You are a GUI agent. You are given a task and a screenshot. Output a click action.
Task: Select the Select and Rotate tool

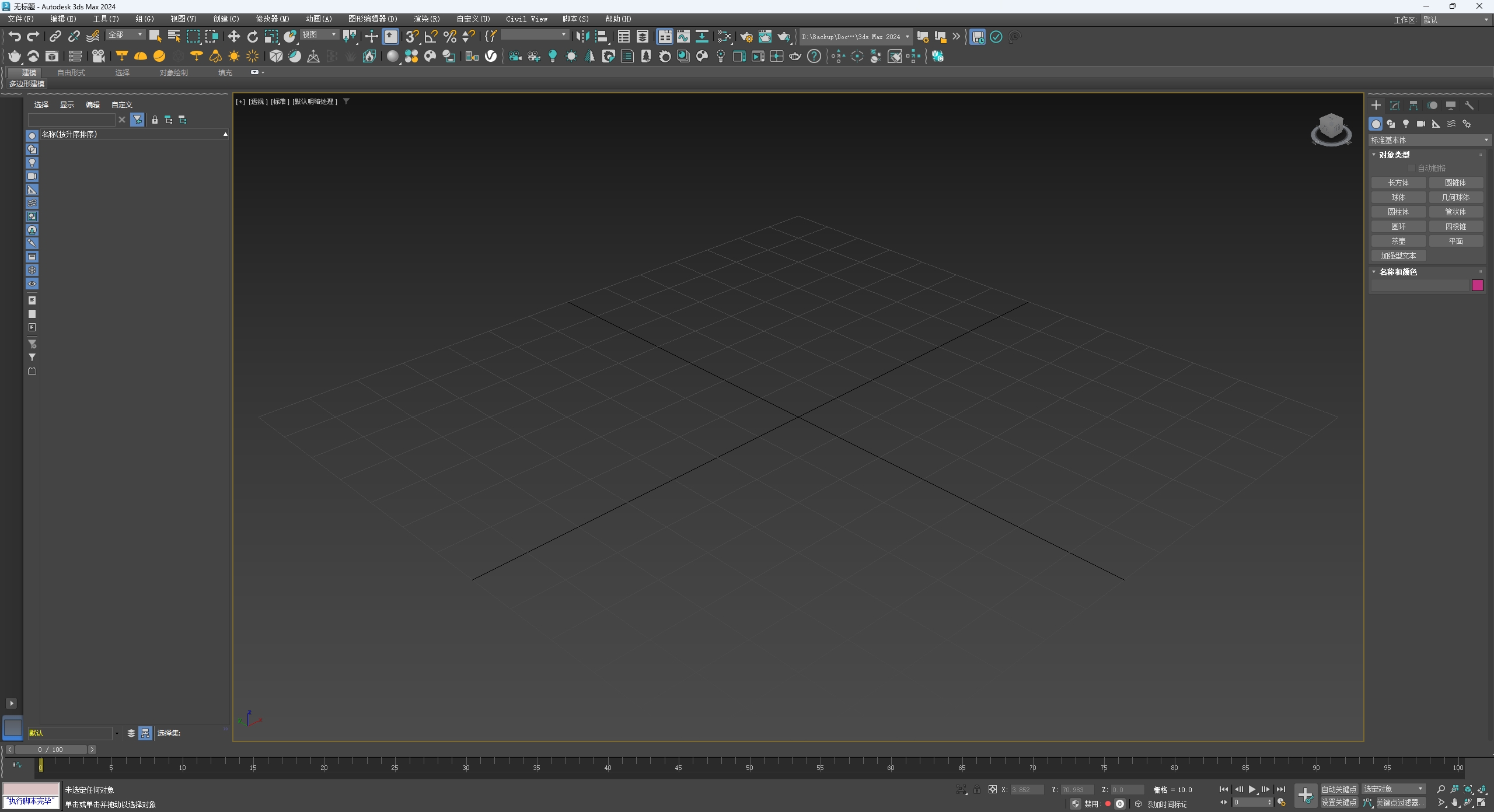(252, 36)
